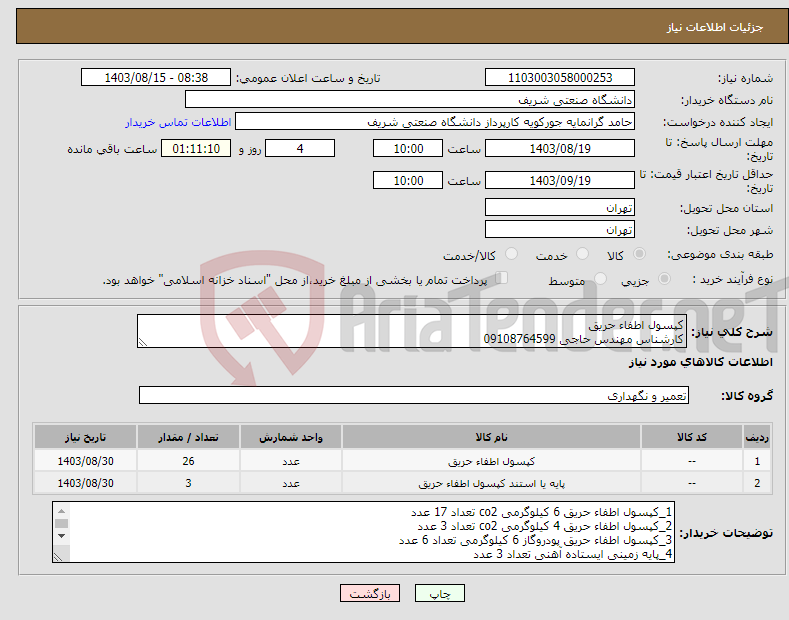Click the واحد شمارش column header
789x620 pixels.
(290, 437)
